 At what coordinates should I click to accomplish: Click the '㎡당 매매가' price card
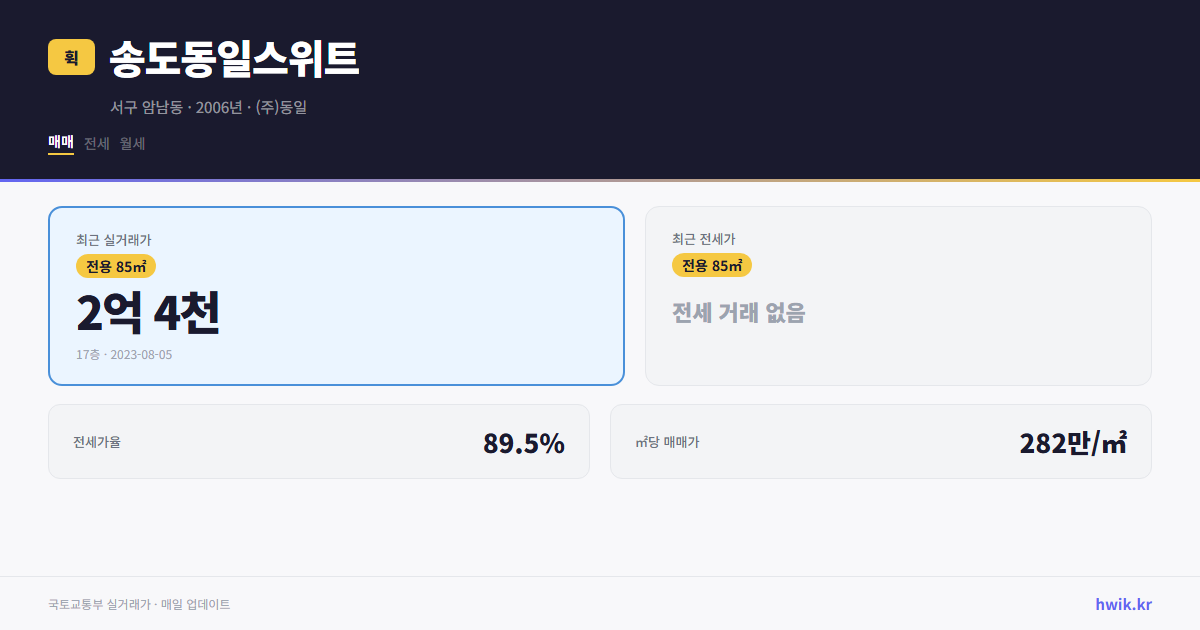pyautogui.click(x=880, y=441)
